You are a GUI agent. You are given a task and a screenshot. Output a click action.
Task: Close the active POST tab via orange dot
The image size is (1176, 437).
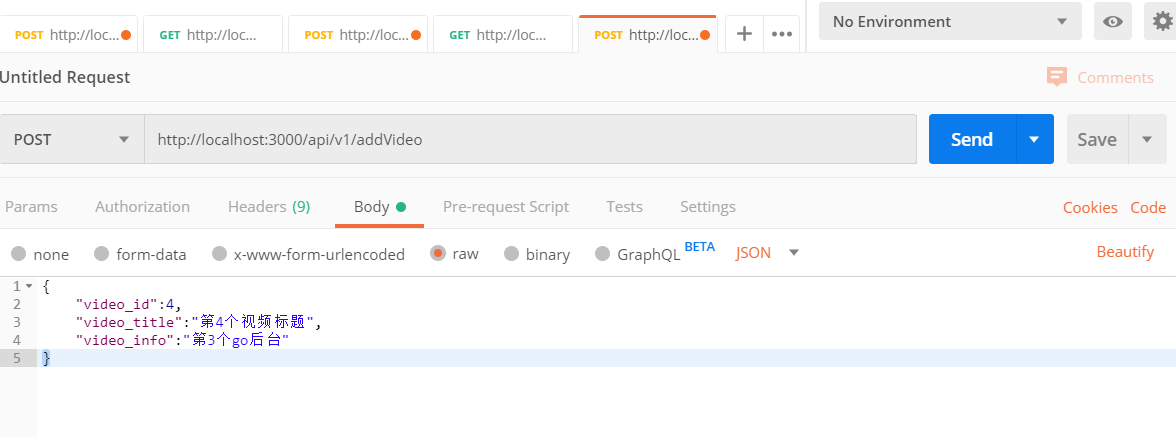[705, 34]
